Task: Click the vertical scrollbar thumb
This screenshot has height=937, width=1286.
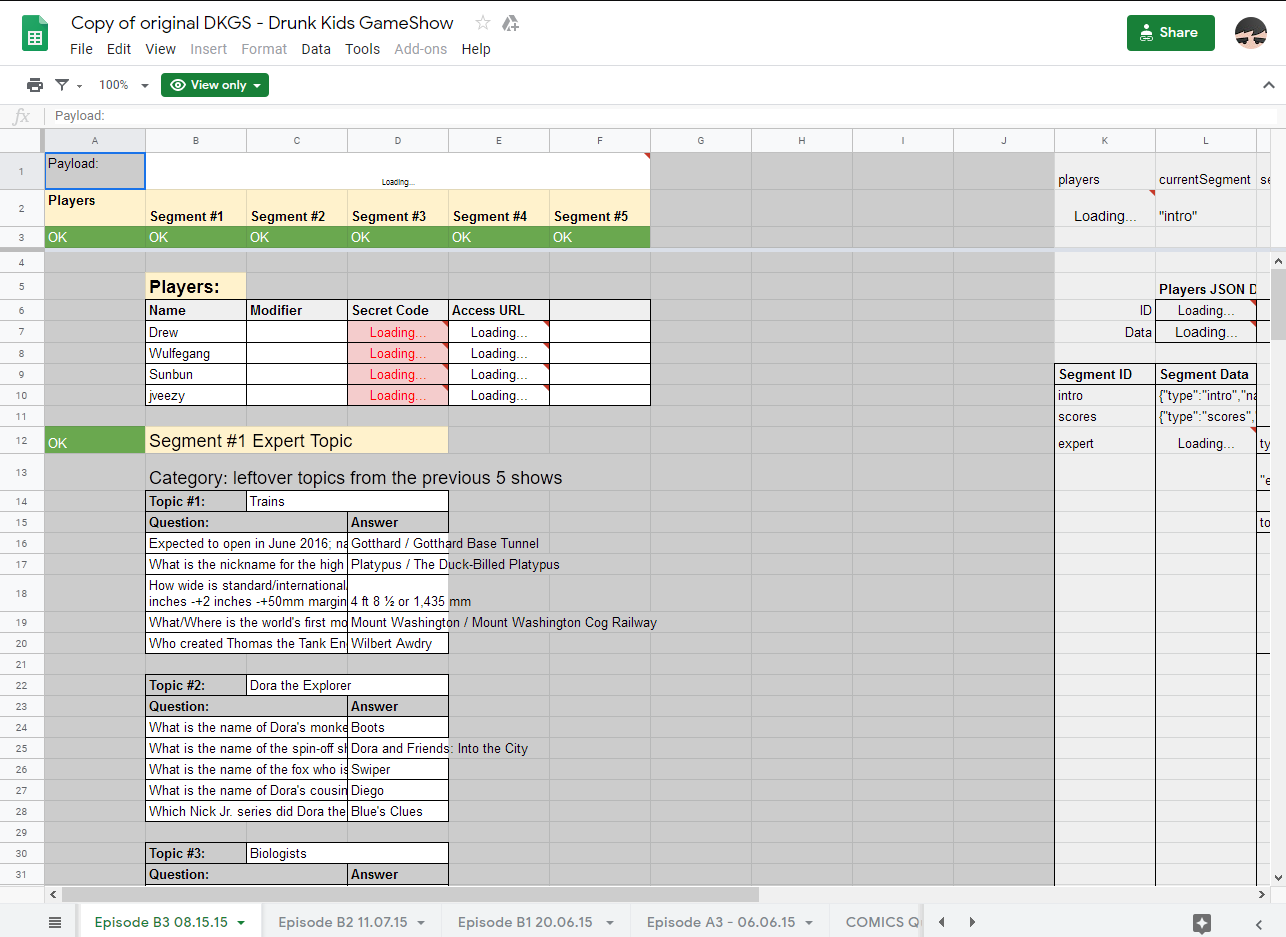Action: 1278,304
